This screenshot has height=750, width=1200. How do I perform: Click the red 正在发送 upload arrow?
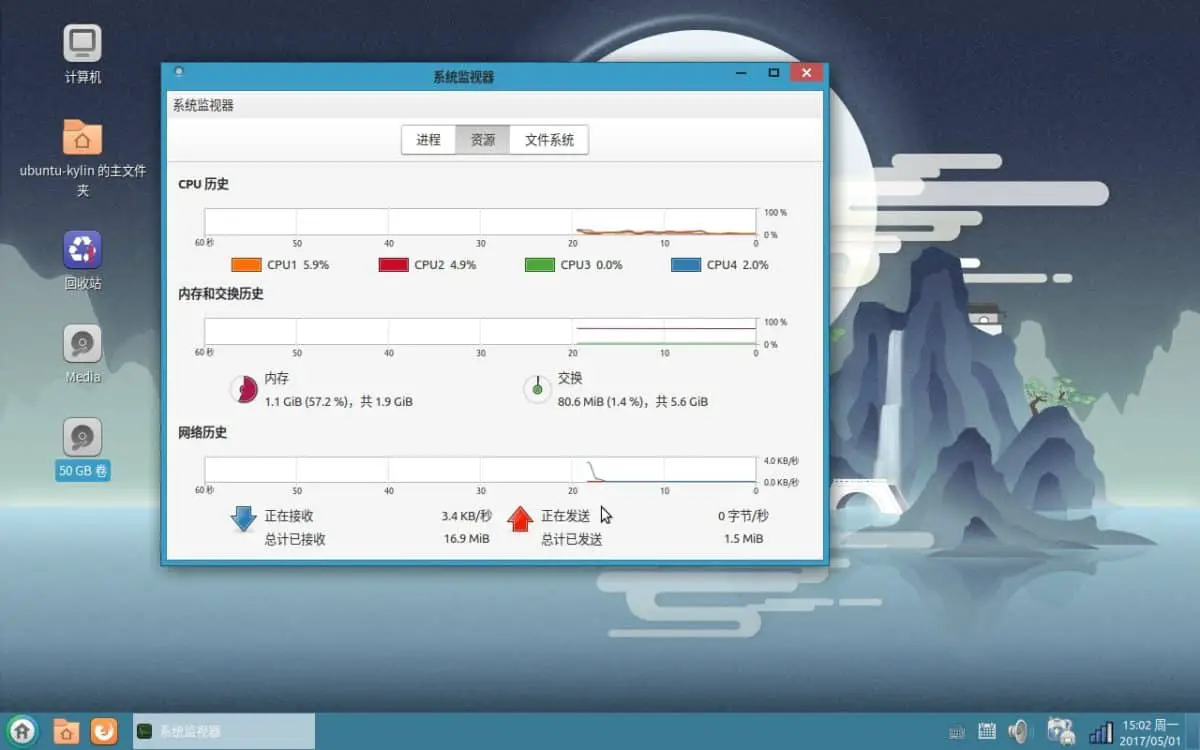(520, 518)
